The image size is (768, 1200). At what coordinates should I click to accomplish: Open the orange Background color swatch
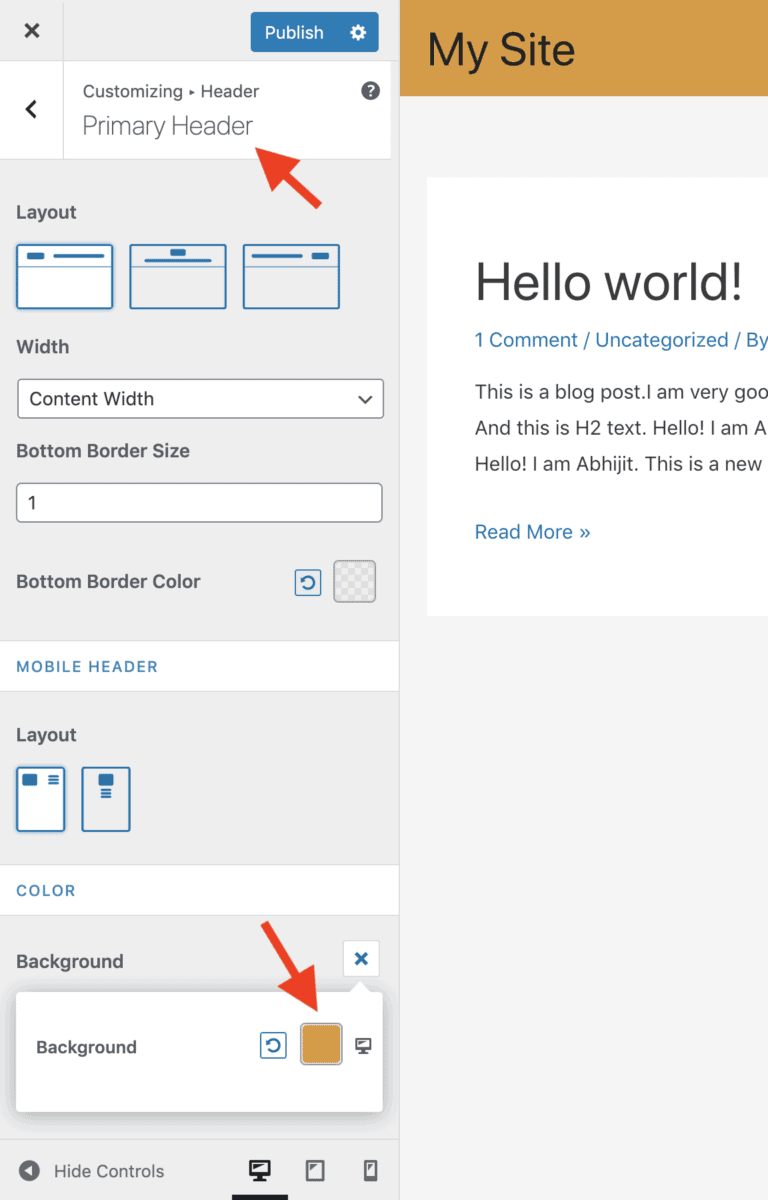(x=321, y=1044)
